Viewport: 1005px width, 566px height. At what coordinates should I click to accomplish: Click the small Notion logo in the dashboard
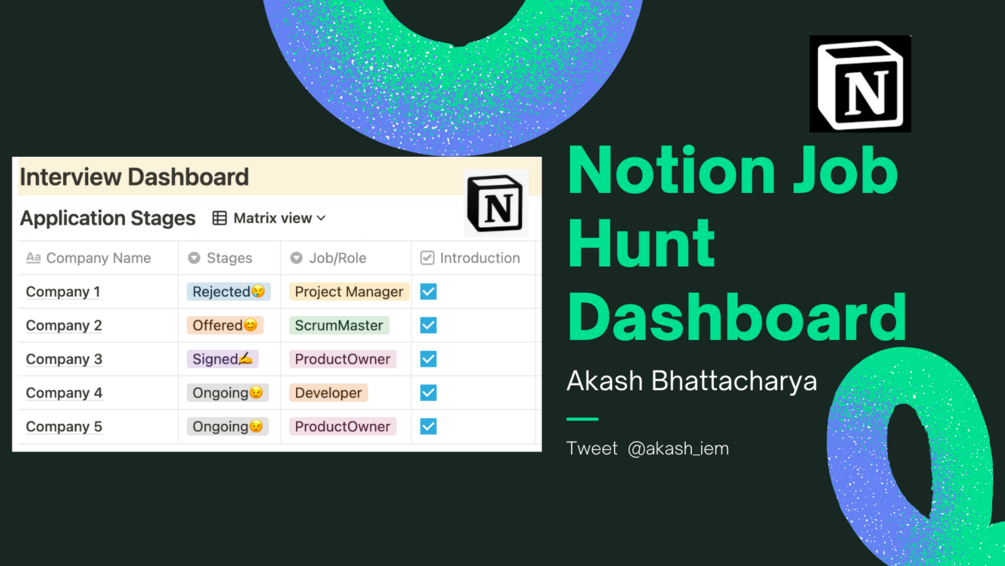point(496,203)
